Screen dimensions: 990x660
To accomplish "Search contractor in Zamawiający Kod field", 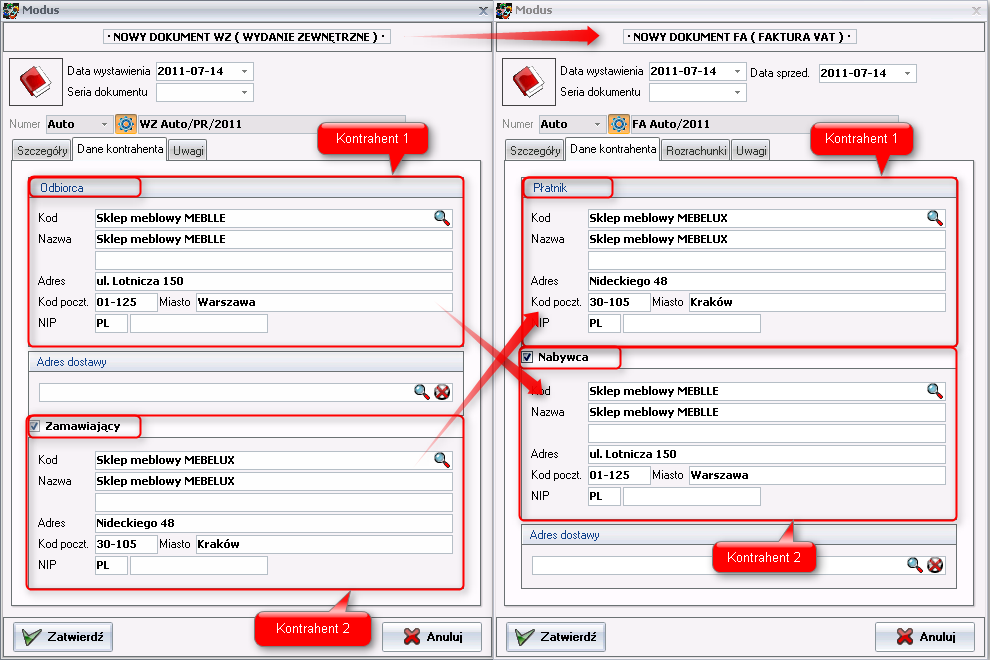I will (x=442, y=460).
